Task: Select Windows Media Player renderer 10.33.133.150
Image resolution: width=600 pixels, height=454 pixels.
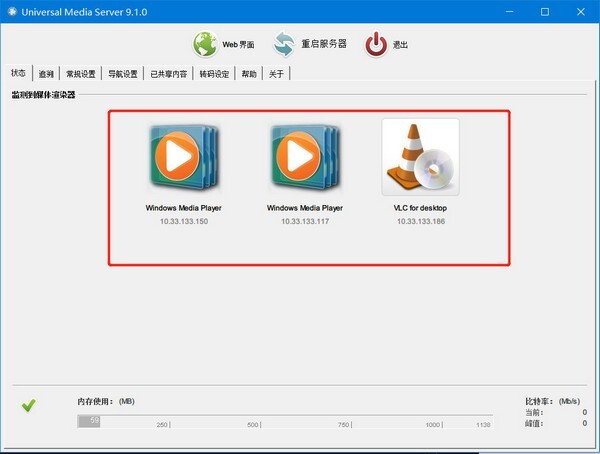Action: pyautogui.click(x=184, y=157)
